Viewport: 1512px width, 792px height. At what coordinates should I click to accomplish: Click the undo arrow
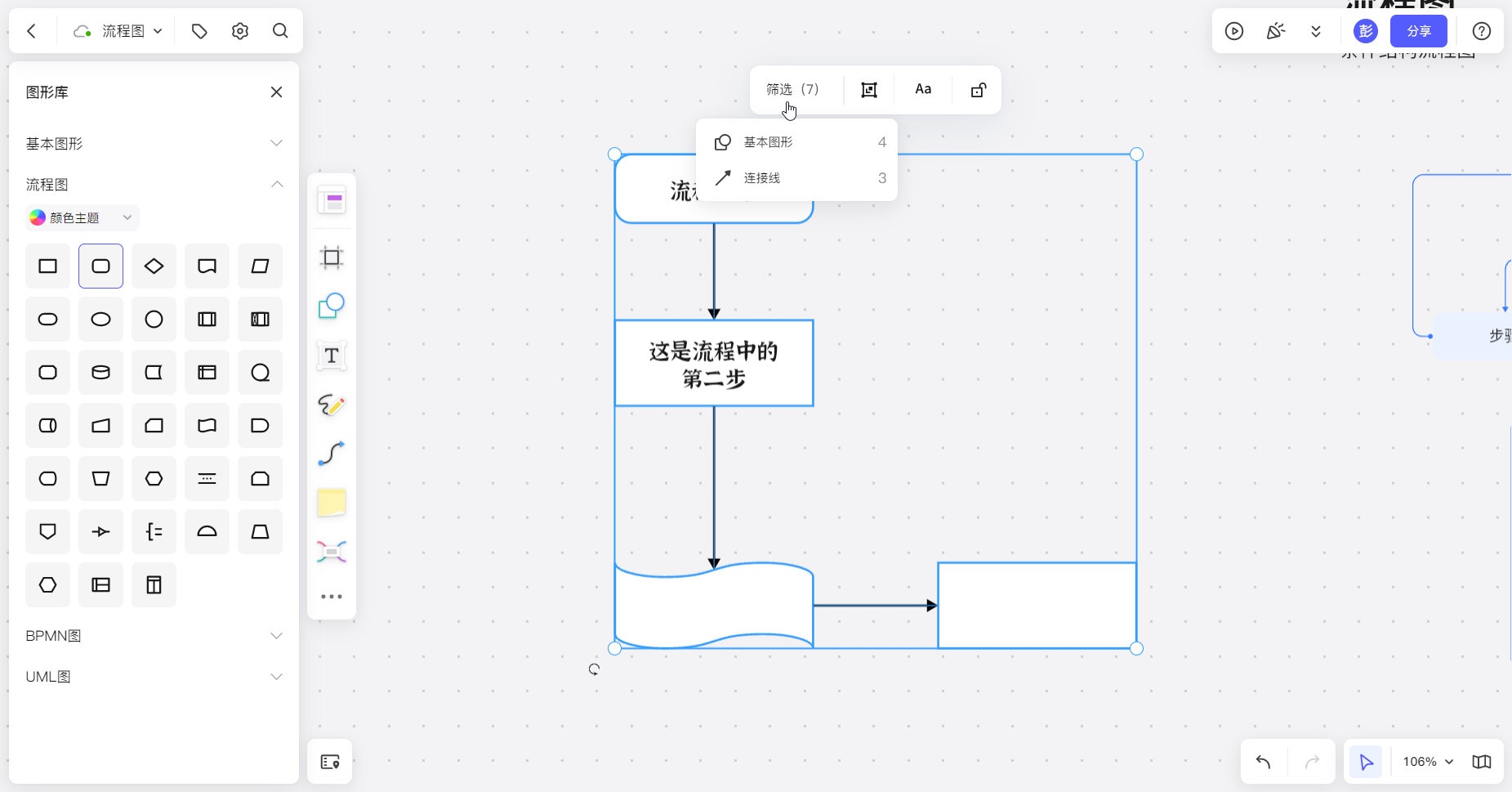1264,762
